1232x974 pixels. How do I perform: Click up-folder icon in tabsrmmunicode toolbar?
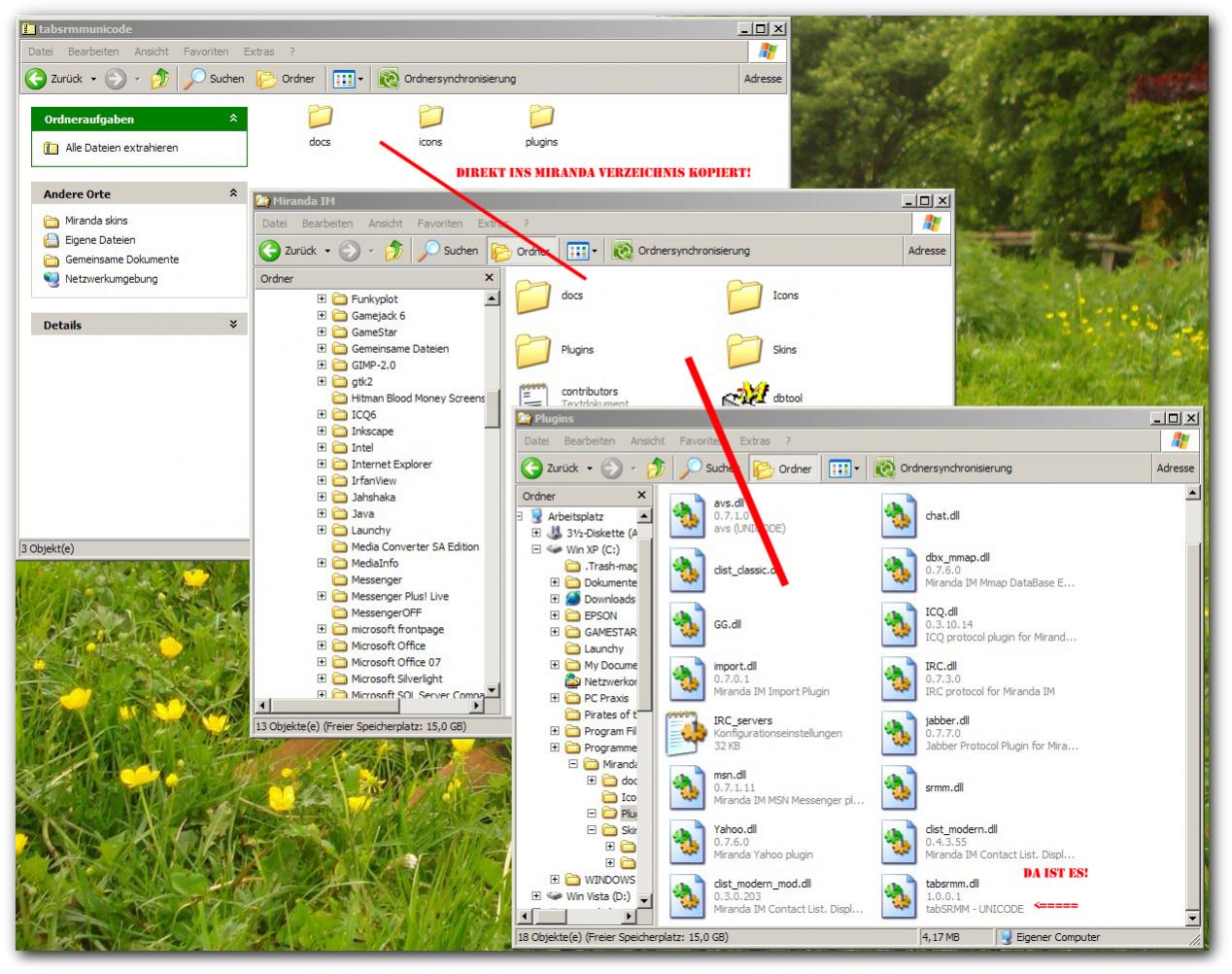point(160,79)
